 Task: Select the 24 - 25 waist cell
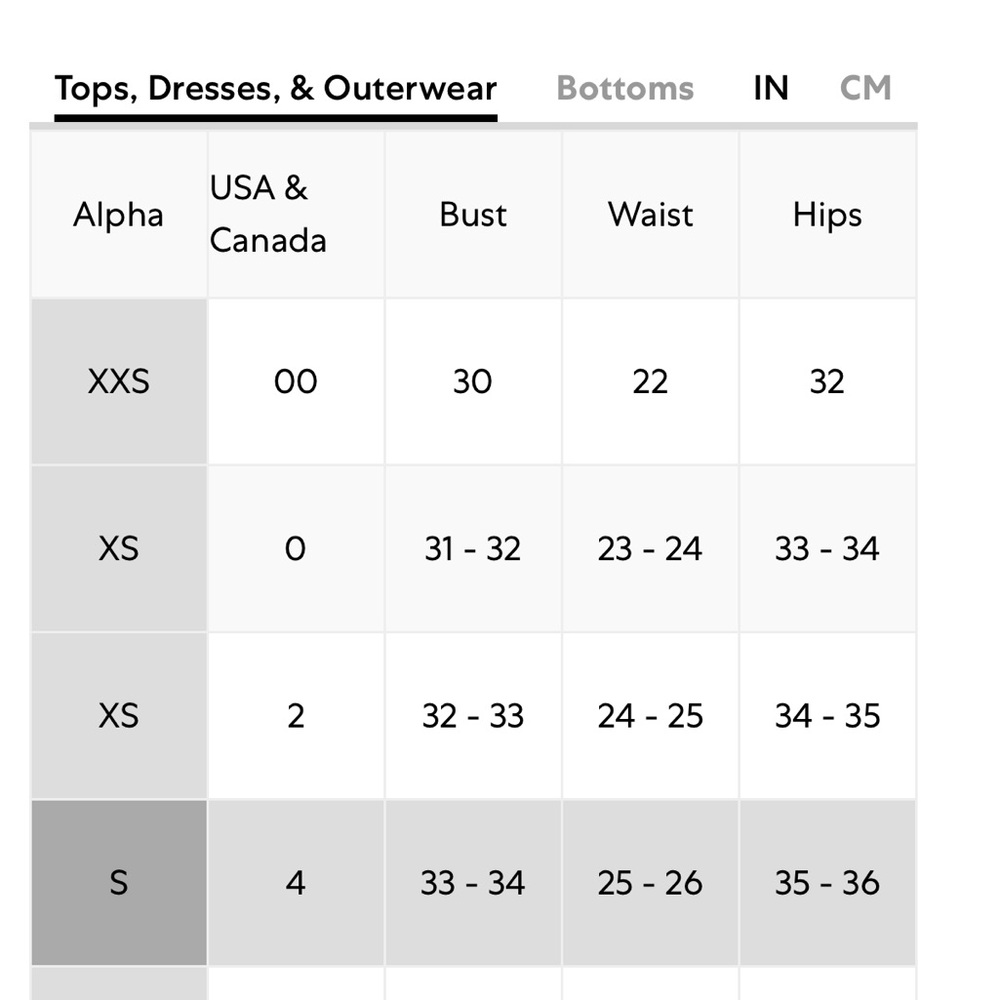coord(650,715)
